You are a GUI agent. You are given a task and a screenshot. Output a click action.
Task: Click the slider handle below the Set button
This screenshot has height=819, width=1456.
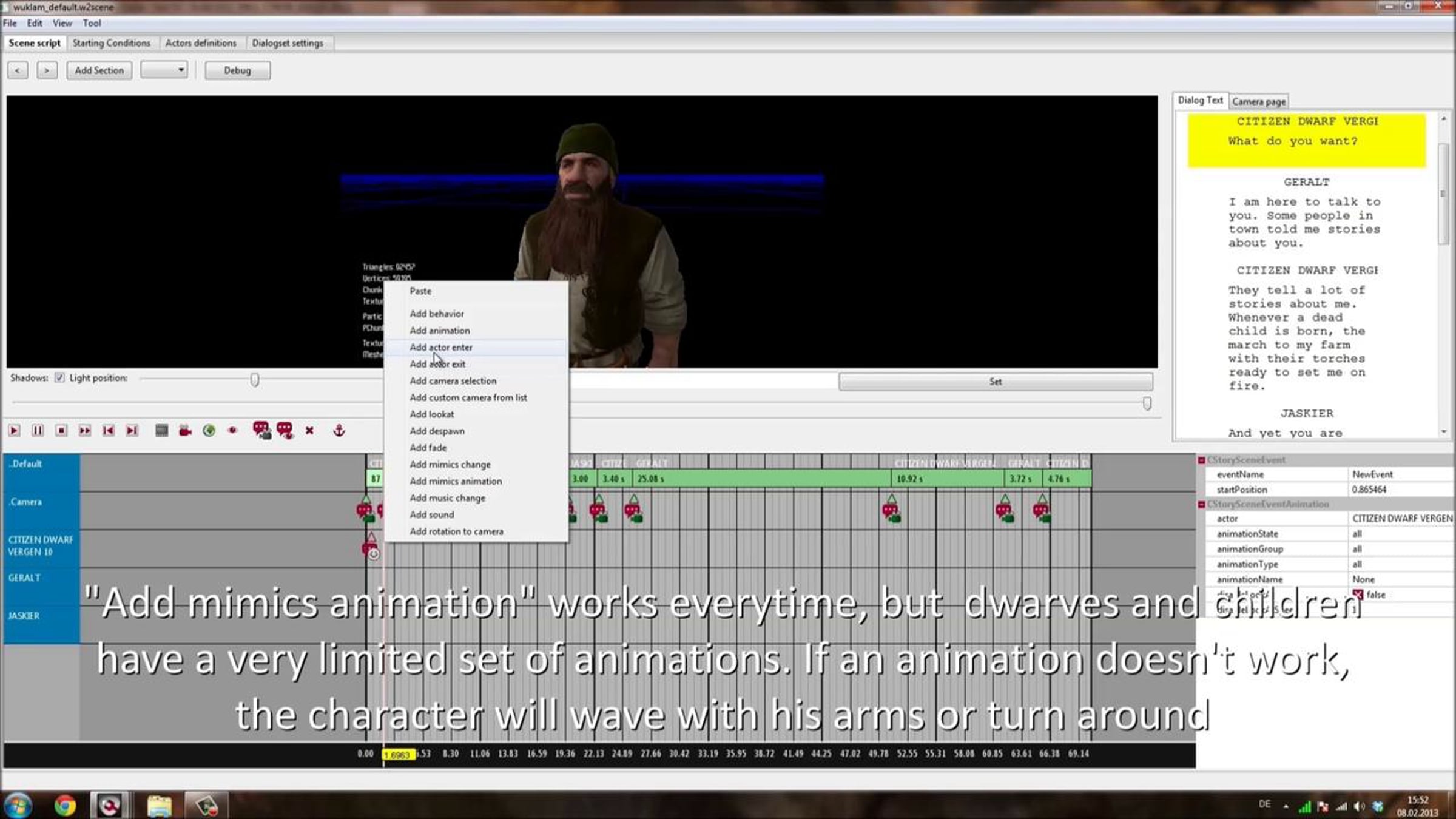(1147, 403)
